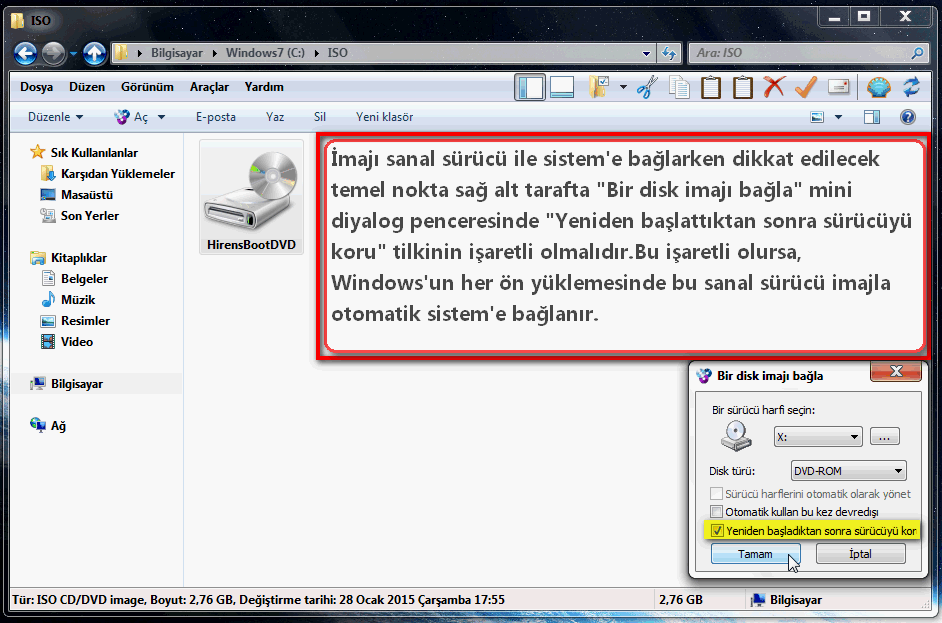Select Bilgisayar in navigation pane
This screenshot has width=942, height=623.
76,384
